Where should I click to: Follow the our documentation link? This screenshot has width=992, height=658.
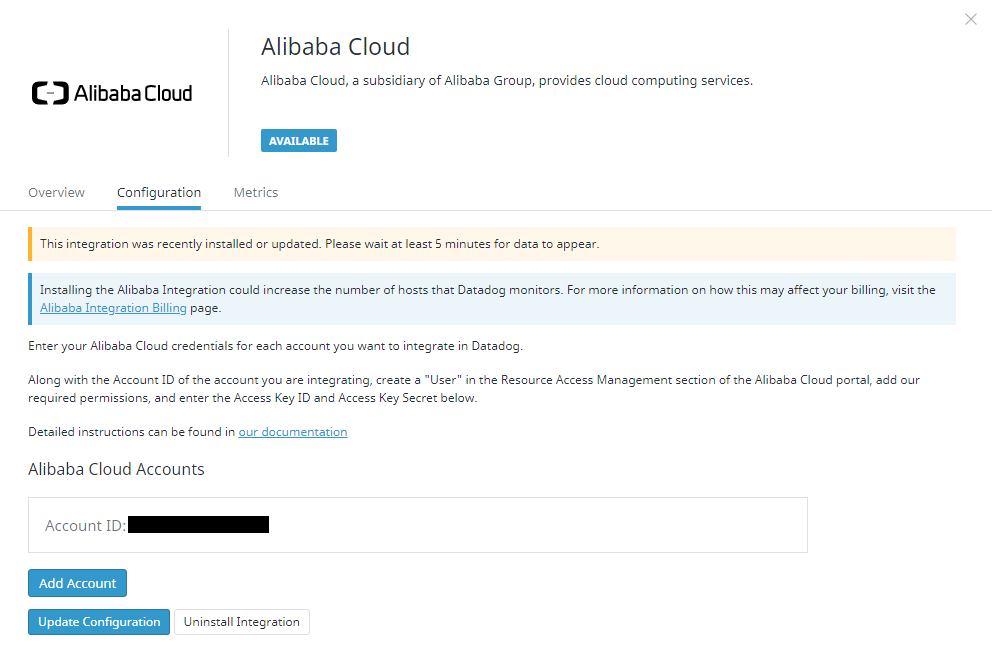(293, 432)
